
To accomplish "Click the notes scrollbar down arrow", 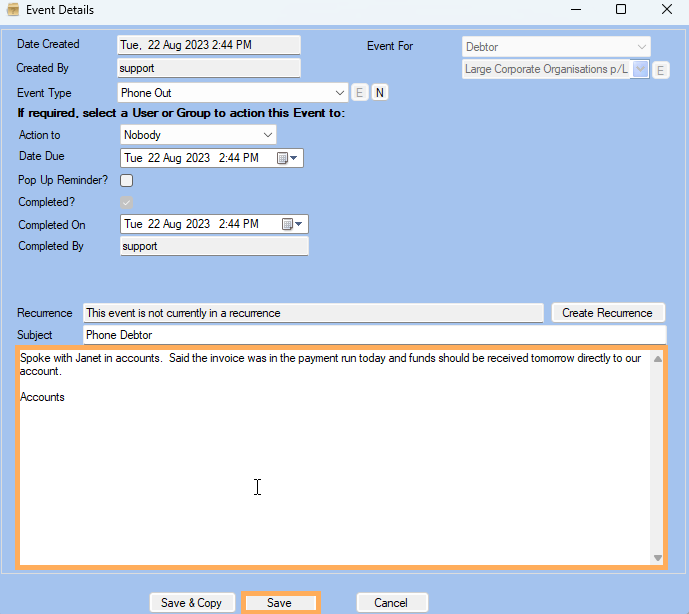I will tap(657, 557).
